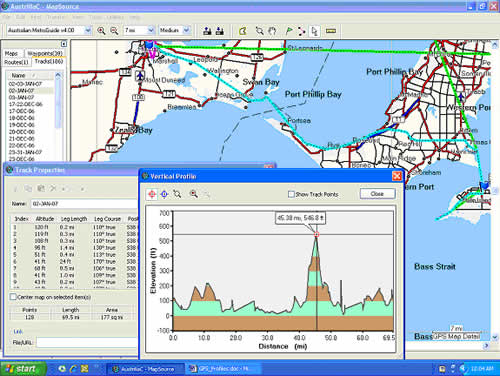500x376 pixels.
Task: Click the zoom in magnifier on main toolbar
Action: (101, 31)
